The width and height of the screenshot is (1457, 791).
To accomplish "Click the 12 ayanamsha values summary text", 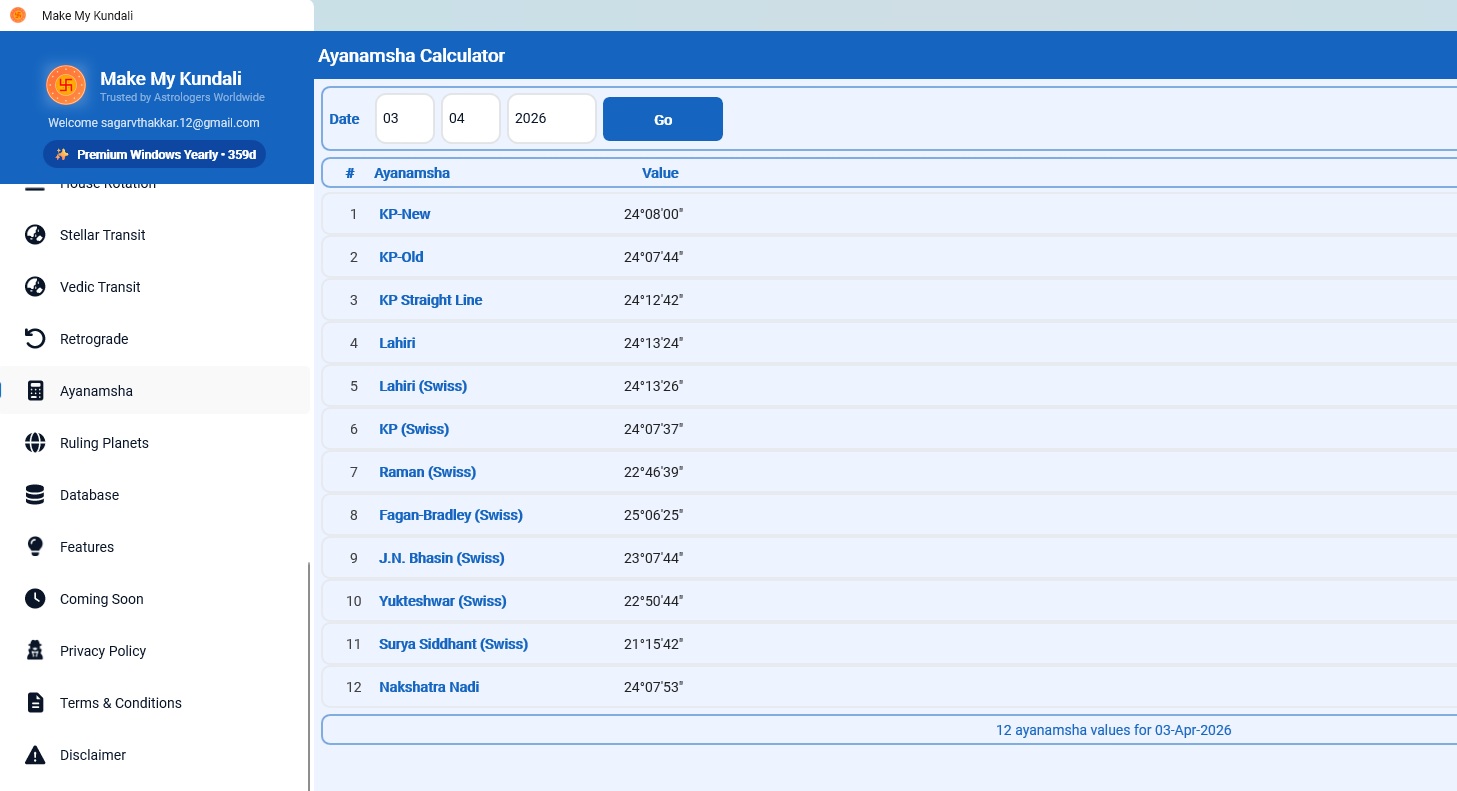I will coord(1114,730).
